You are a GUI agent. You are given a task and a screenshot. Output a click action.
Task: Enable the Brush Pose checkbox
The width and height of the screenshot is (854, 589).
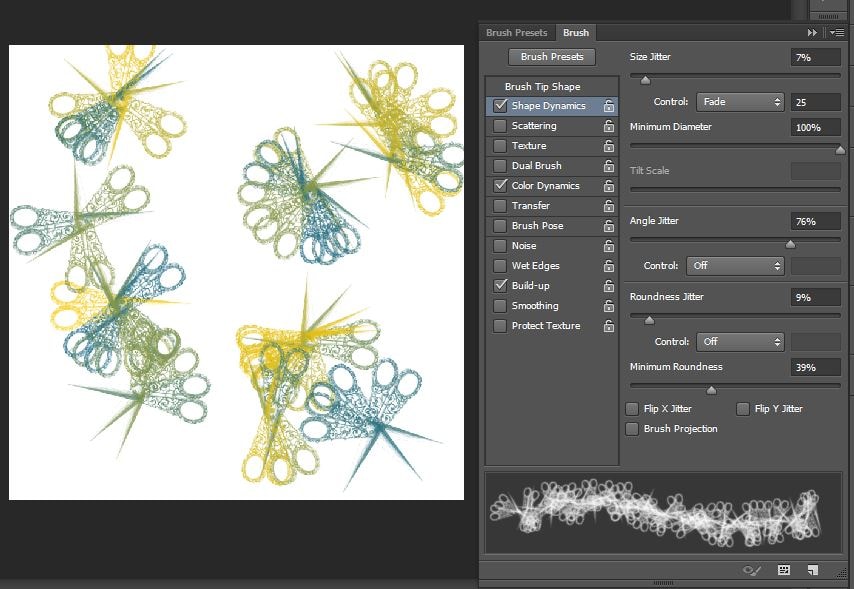(x=500, y=226)
